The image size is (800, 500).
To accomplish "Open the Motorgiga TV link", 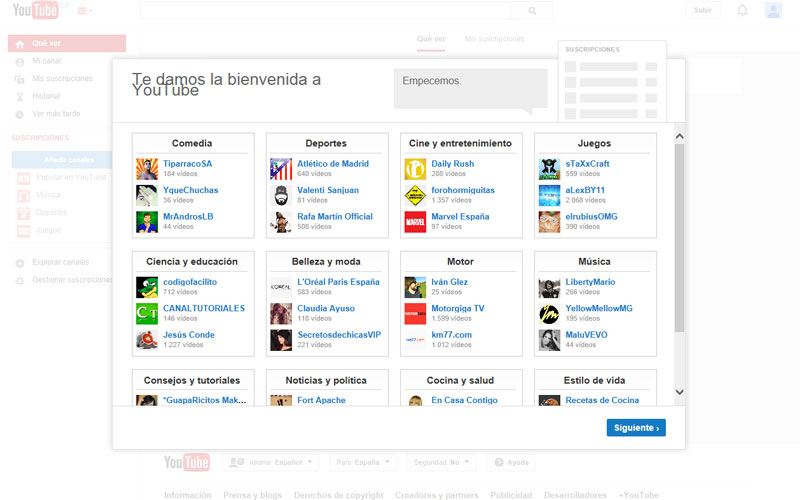I will point(458,308).
